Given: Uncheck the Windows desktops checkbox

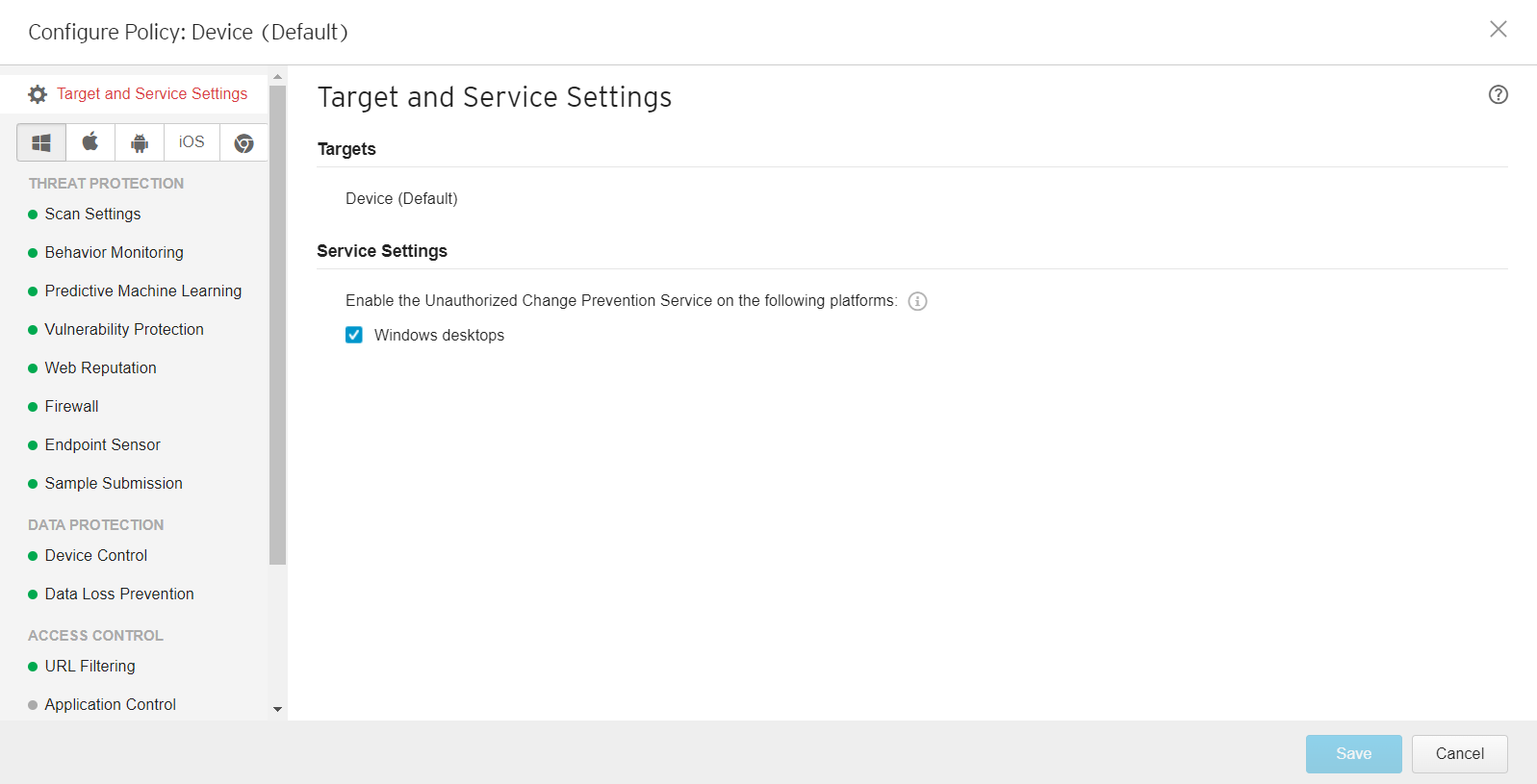Looking at the screenshot, I should [354, 335].
